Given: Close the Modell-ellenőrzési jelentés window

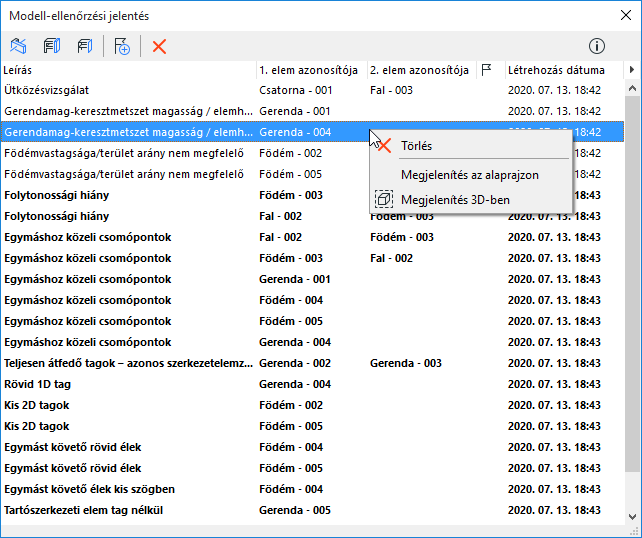Looking at the screenshot, I should click(x=626, y=16).
